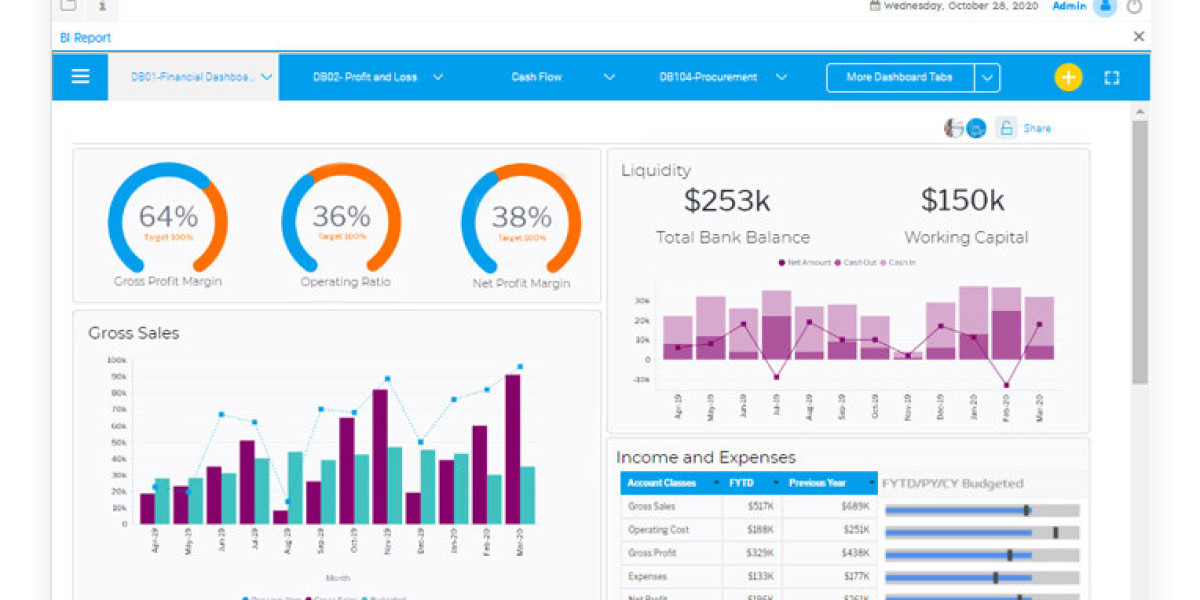1200x600 pixels.
Task: Click the vertical scrollbar thumb on the right
Action: pos(1139,250)
